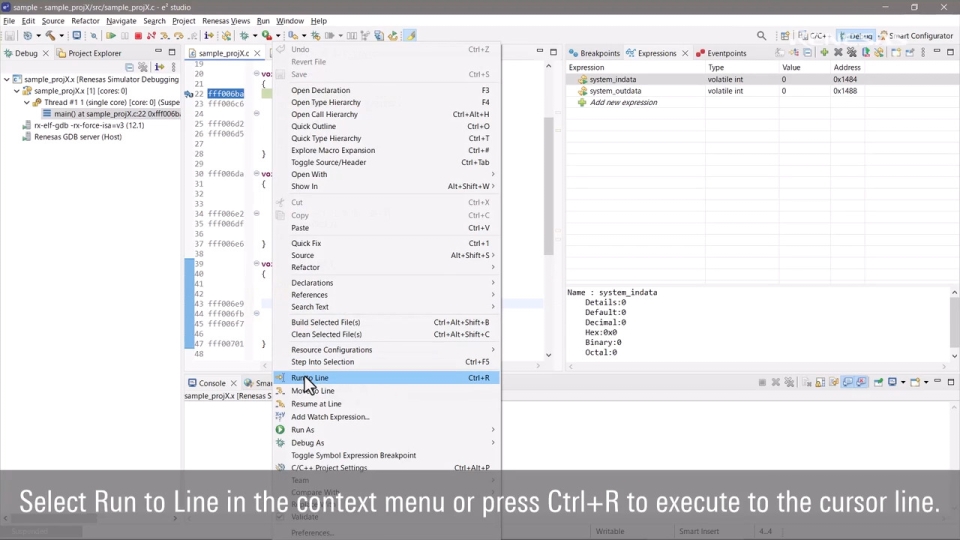Click the Address column header
Viewport: 960px width, 540px height.
[847, 67]
